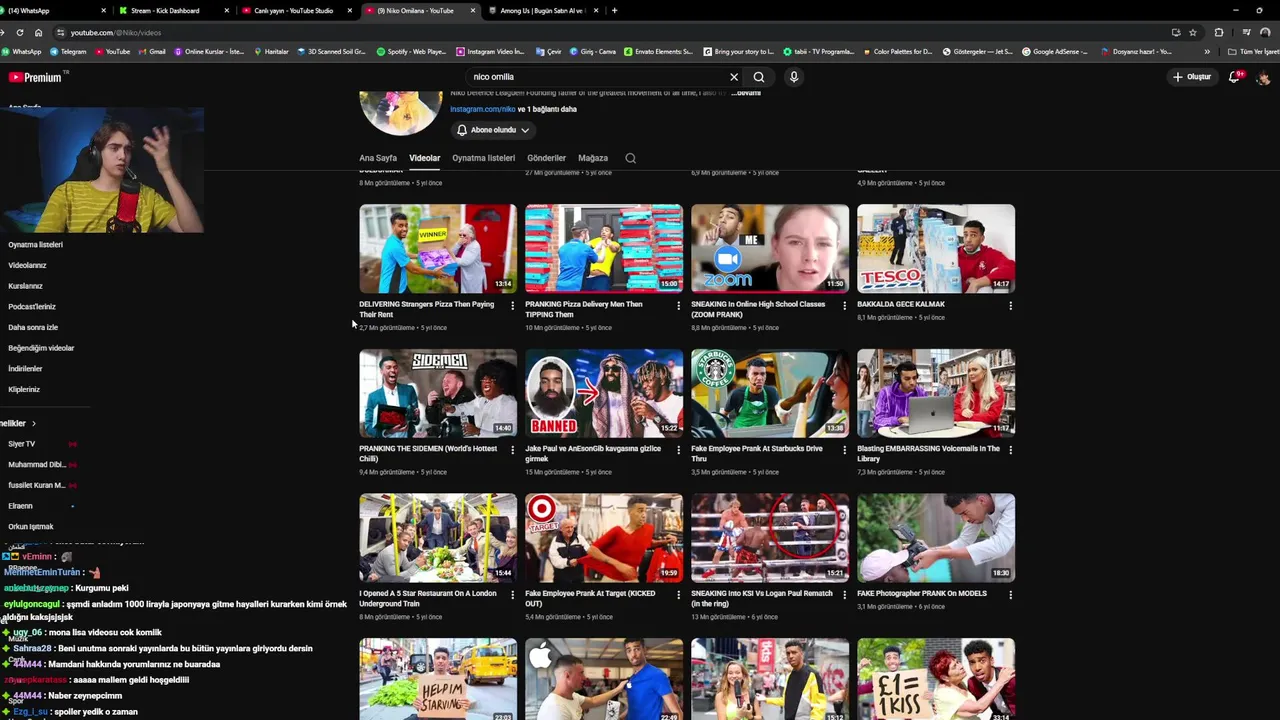The width and height of the screenshot is (1280, 720).
Task: Open Orkun Işıtmak subscription channel
Action: point(31,527)
